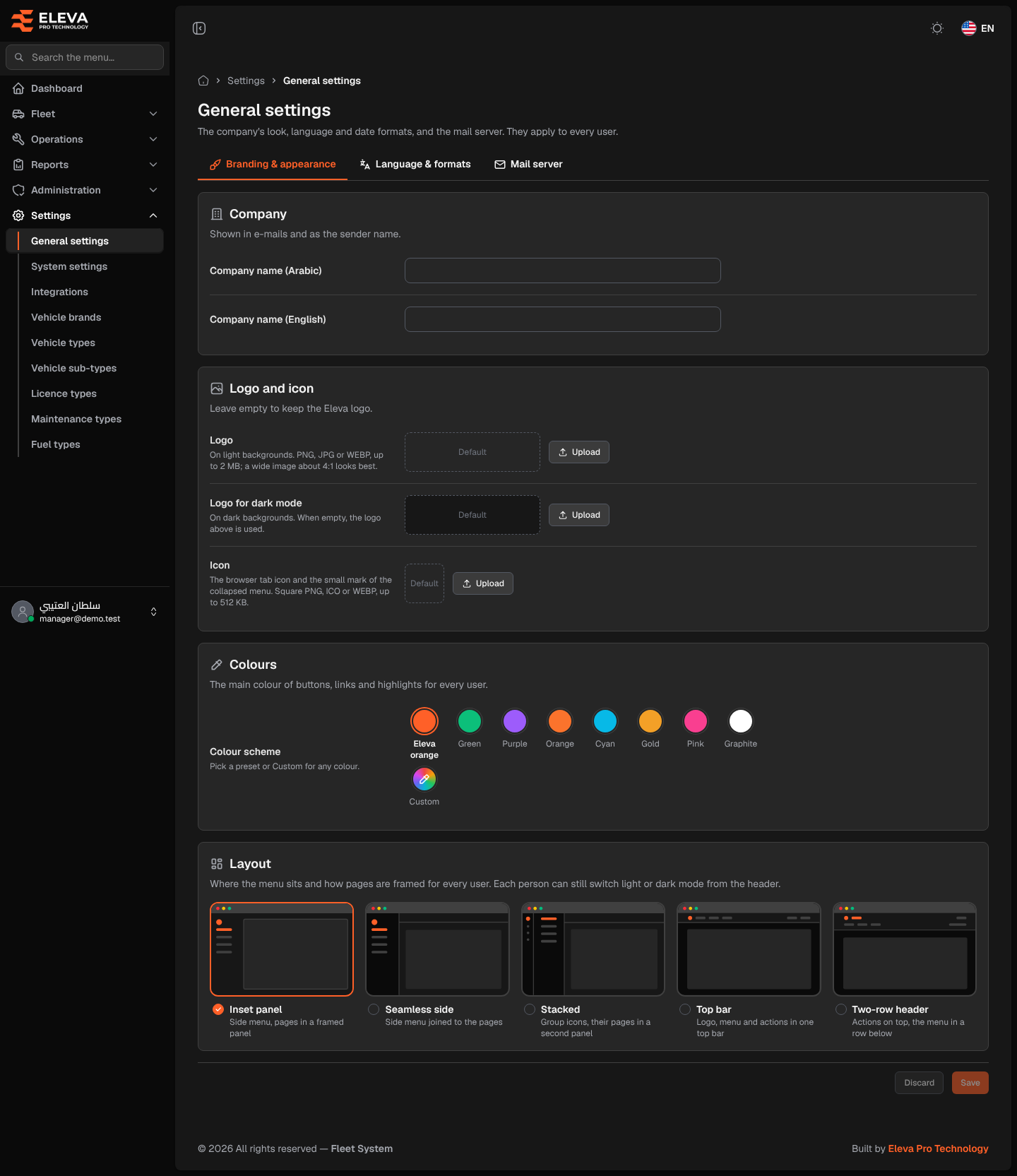Screen dimensions: 1017x1176
Task: Expand the Operations submenu chevron
Action: click(x=153, y=139)
